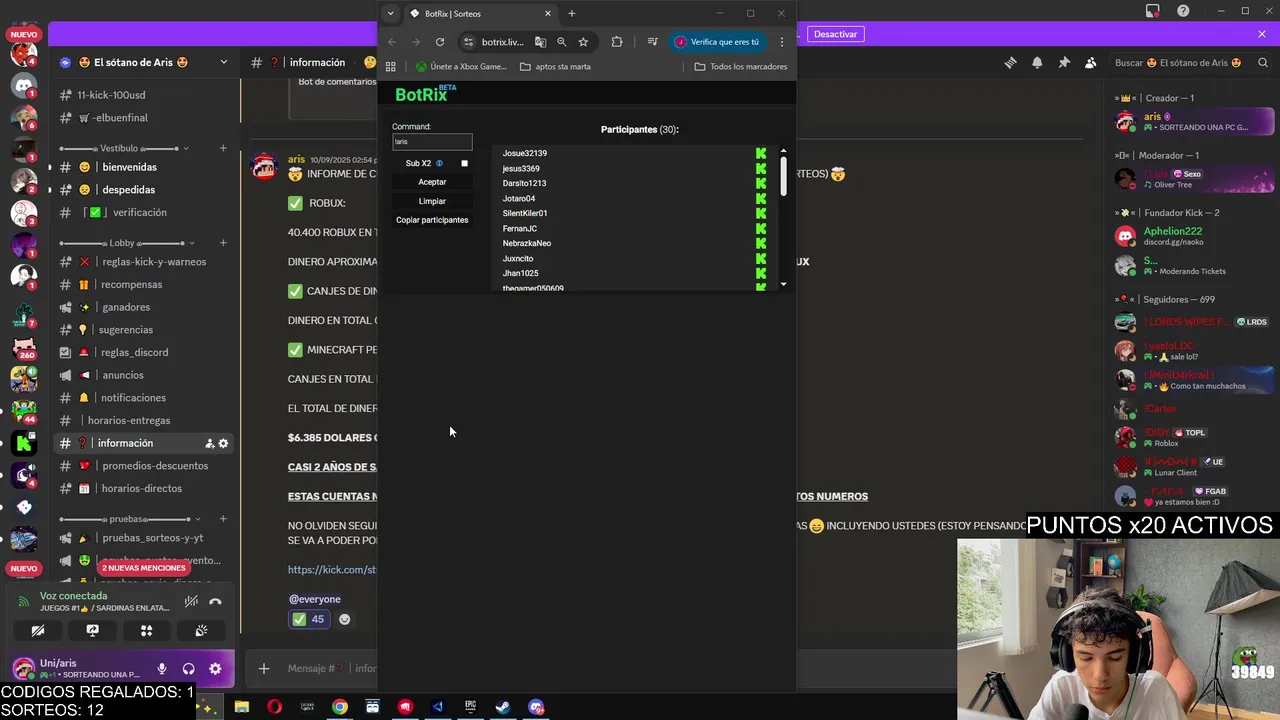Open the Discord inbox icon
The width and height of the screenshot is (1280, 720).
pyautogui.click(x=1153, y=11)
